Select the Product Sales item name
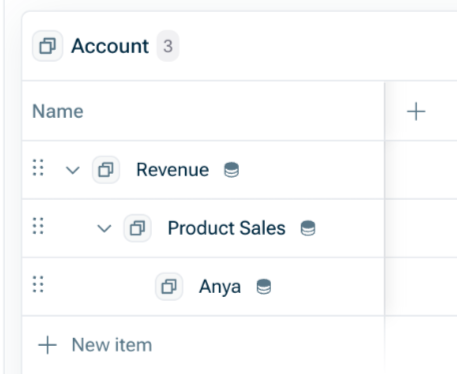This screenshot has width=457, height=374. pyautogui.click(x=227, y=228)
